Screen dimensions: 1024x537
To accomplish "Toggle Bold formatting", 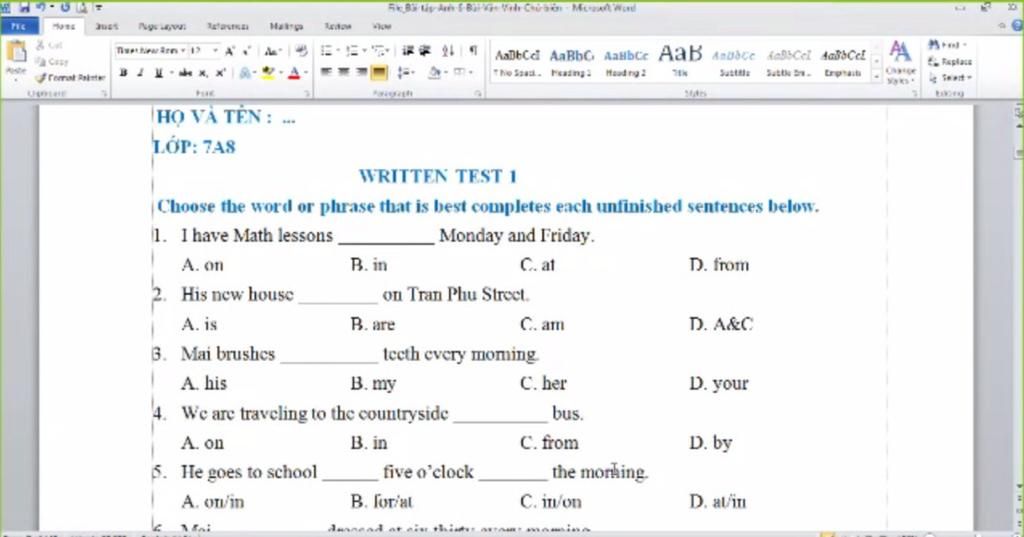I will pyautogui.click(x=123, y=73).
